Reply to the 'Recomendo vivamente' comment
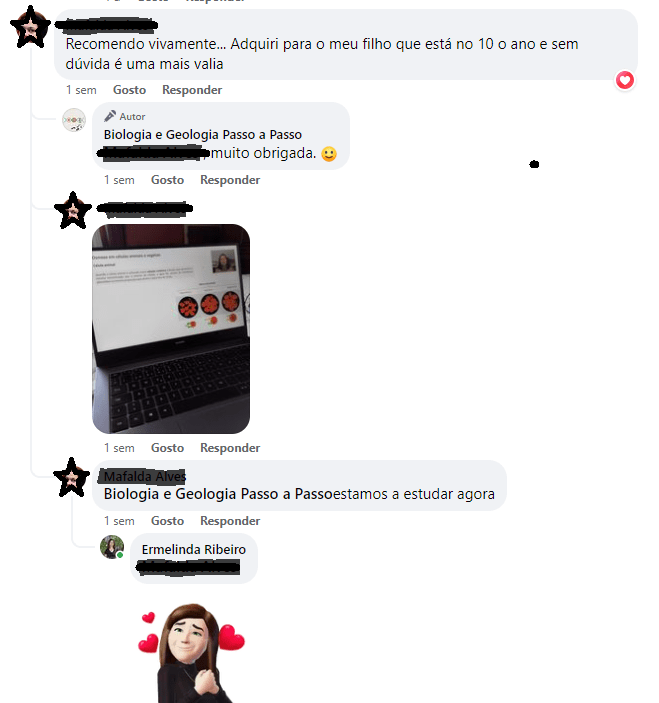The image size is (659, 703). pyautogui.click(x=192, y=90)
